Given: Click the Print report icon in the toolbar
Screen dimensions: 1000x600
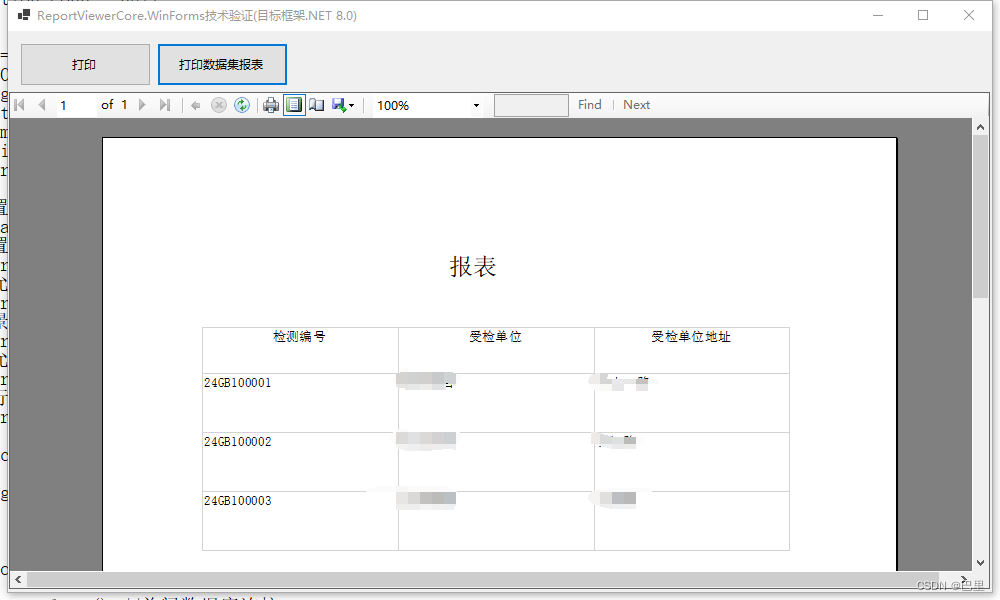Looking at the screenshot, I should (270, 105).
